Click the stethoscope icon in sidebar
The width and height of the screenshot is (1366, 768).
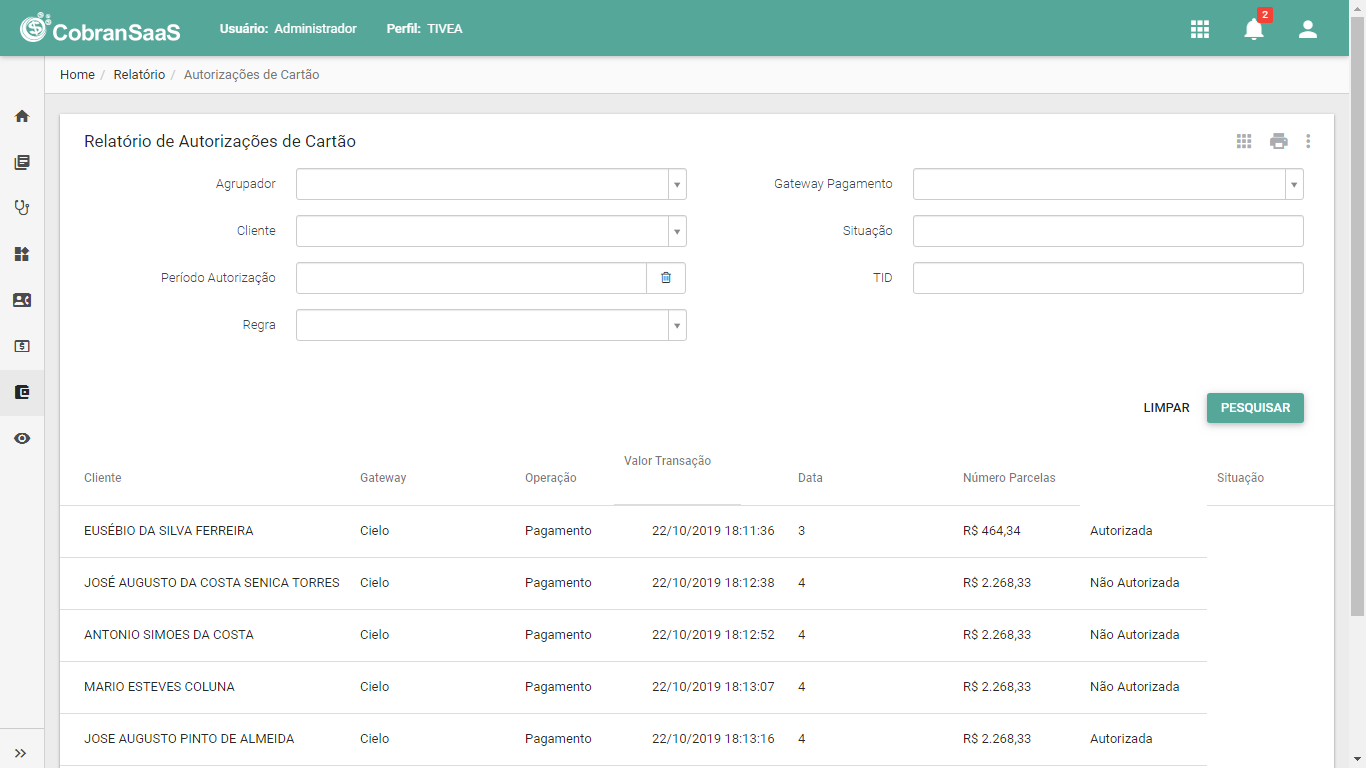tap(22, 208)
